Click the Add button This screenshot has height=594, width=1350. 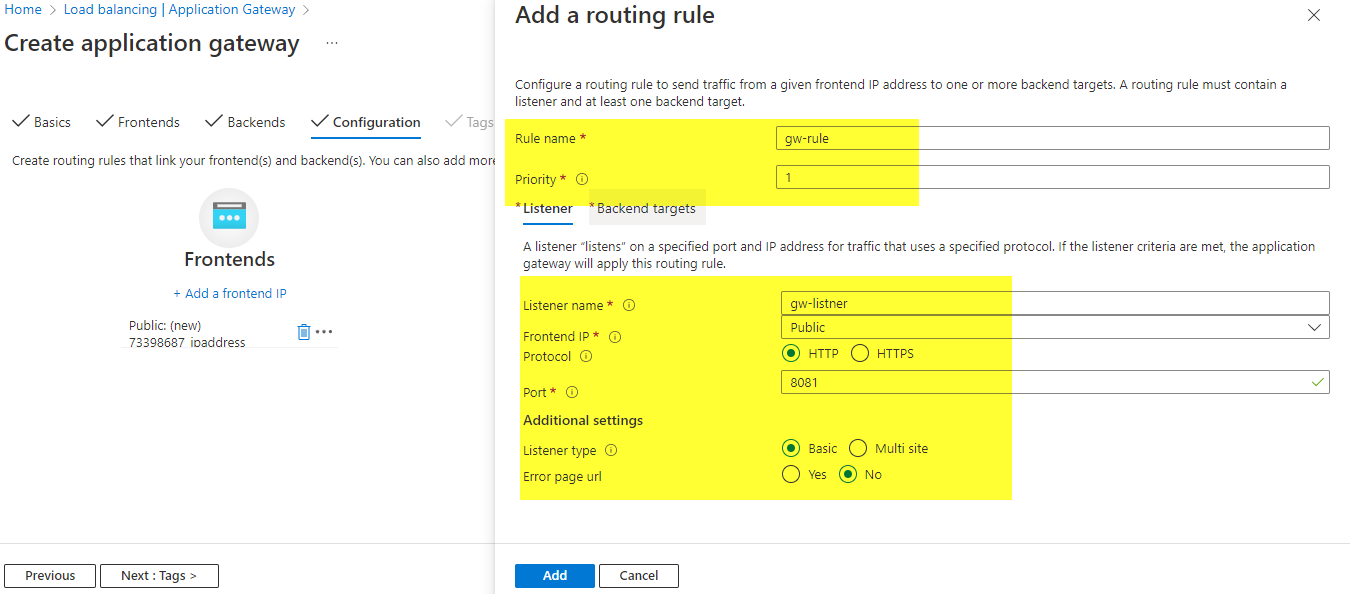click(554, 575)
